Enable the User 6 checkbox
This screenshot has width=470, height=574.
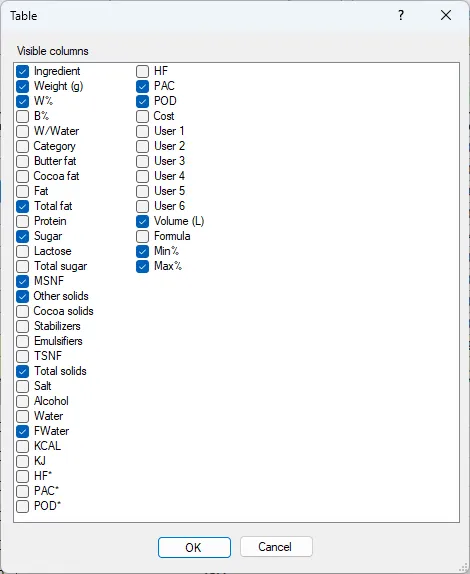142,206
